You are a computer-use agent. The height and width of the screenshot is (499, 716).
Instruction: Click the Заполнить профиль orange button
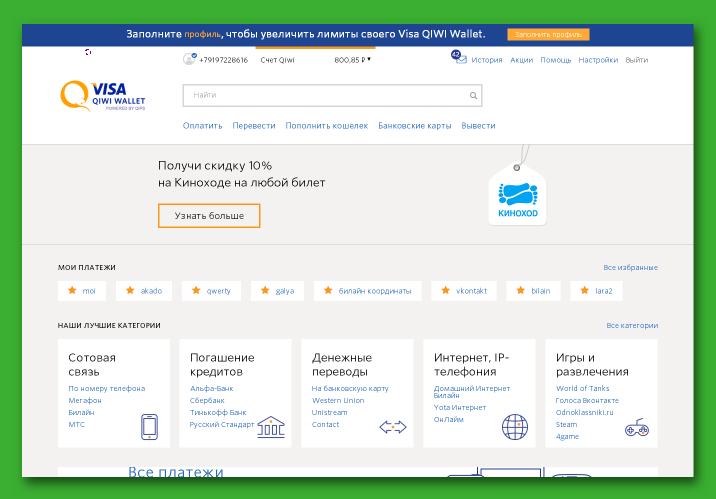click(x=548, y=35)
